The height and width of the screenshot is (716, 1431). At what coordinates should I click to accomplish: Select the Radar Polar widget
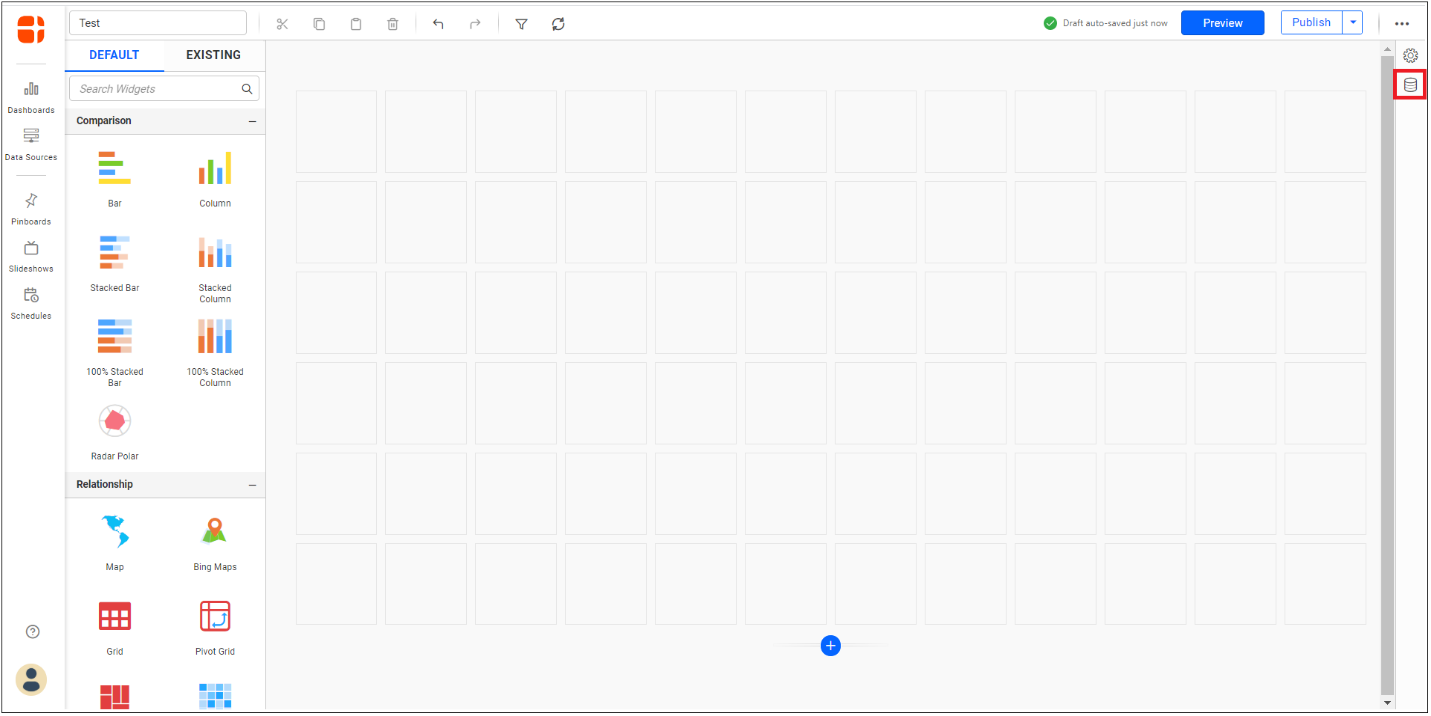tap(115, 432)
